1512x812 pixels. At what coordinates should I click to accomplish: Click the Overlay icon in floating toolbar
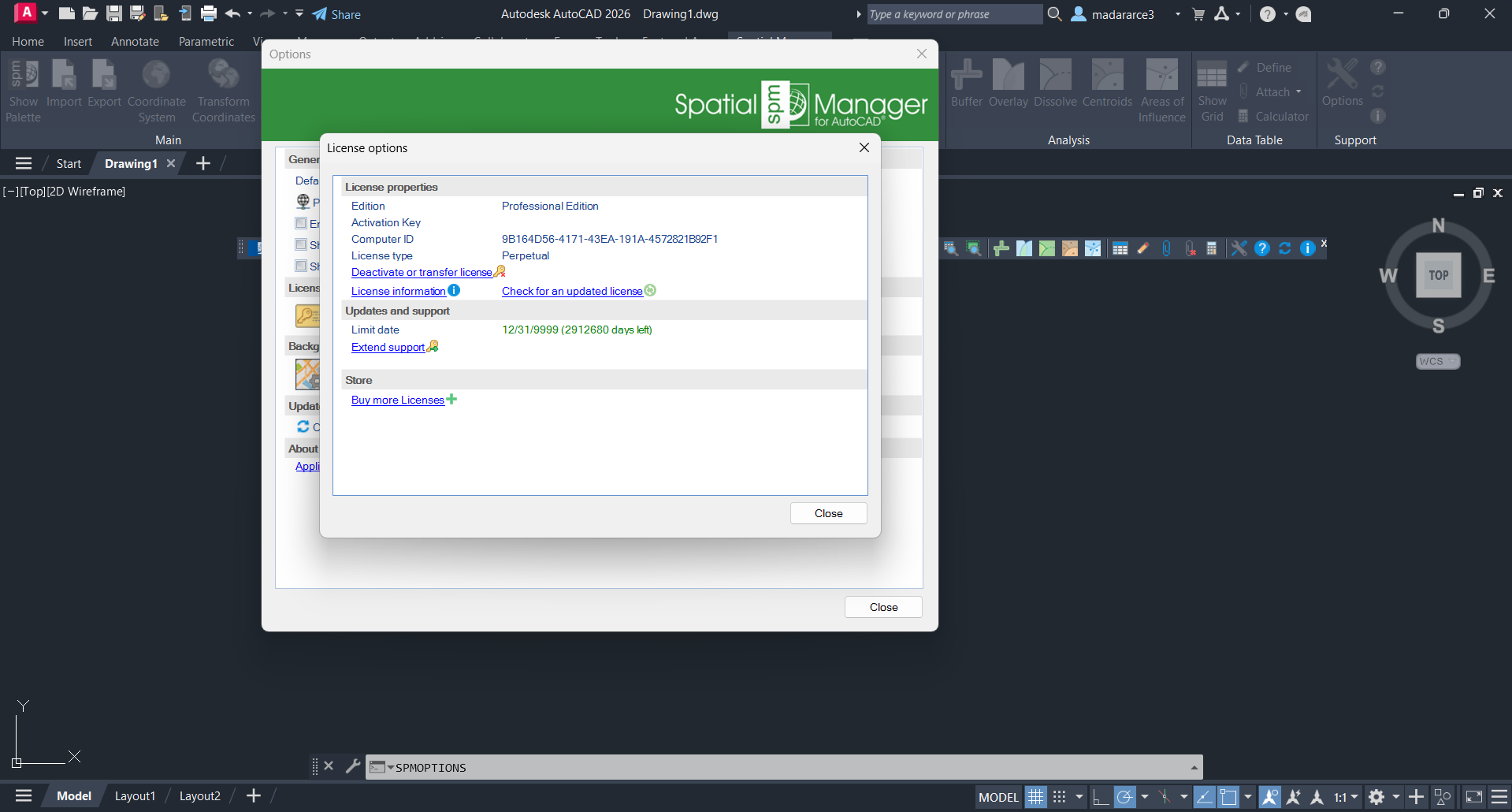point(1023,248)
